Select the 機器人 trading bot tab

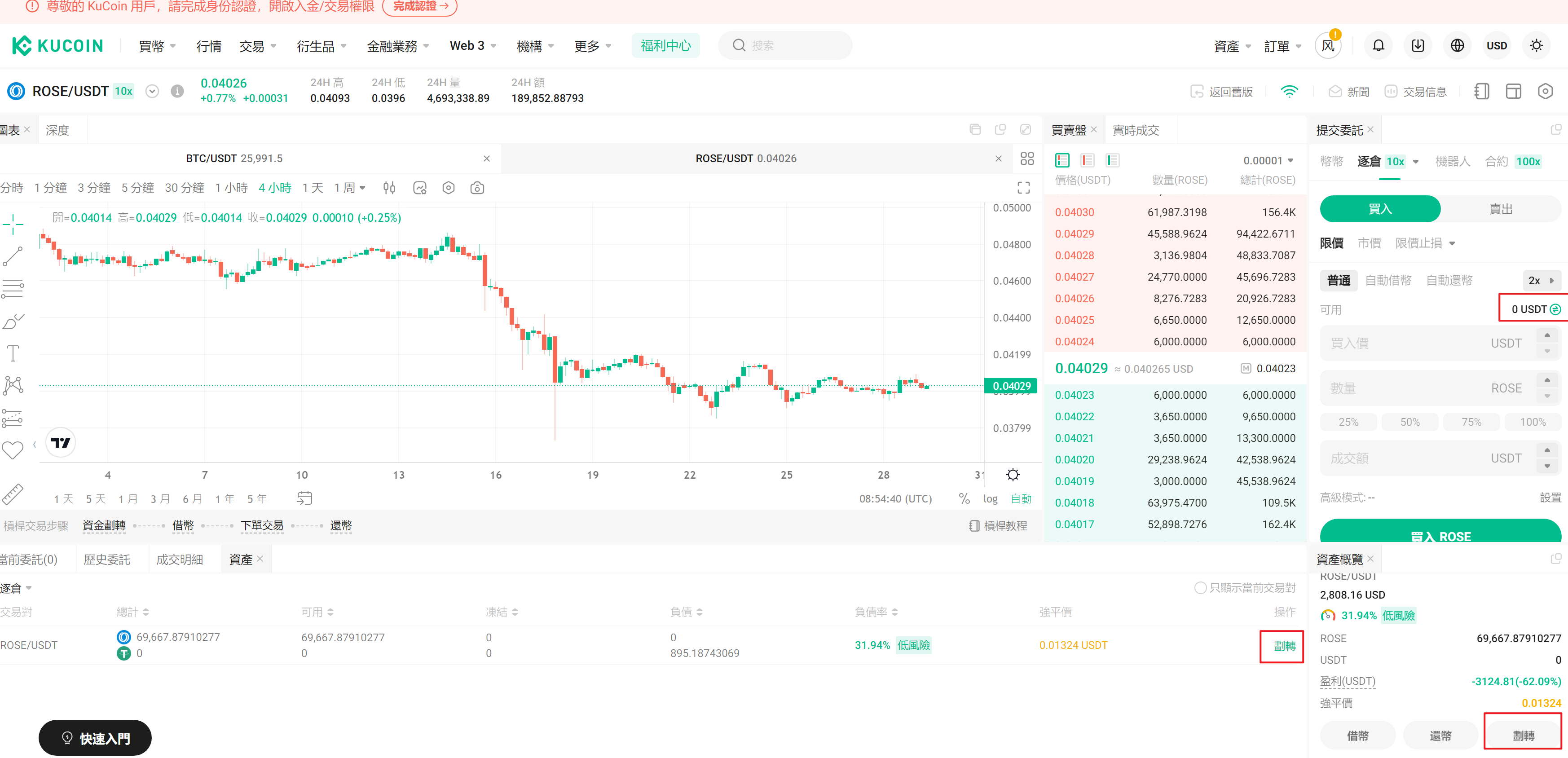pos(1452,161)
